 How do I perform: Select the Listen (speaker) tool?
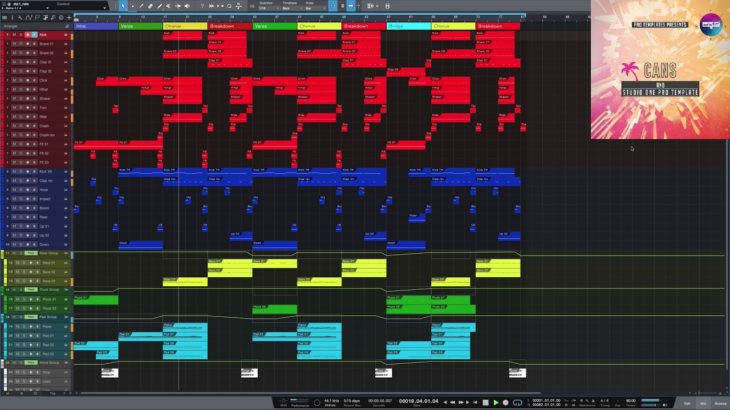[187, 6]
